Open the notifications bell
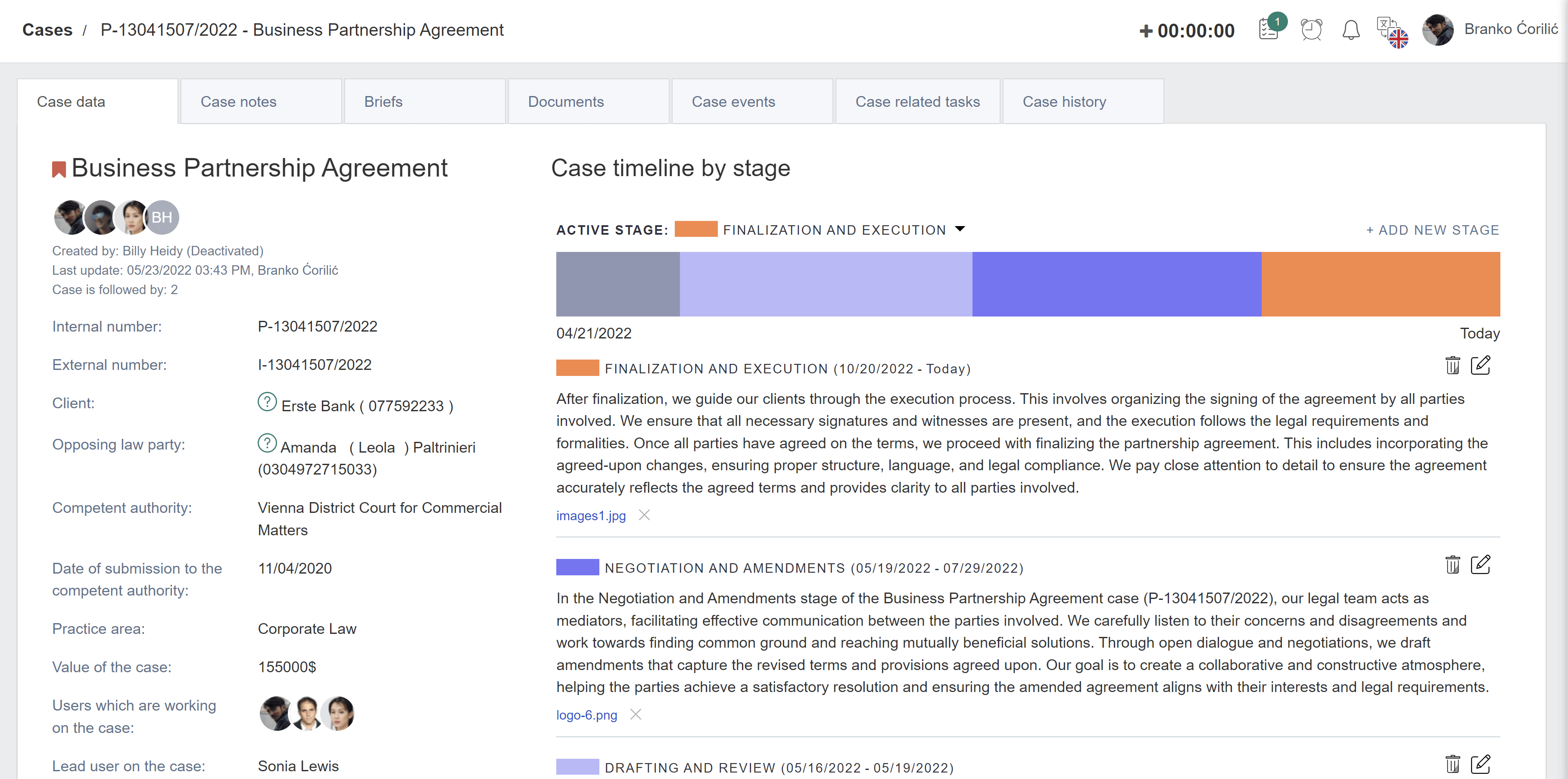1568x779 pixels. click(1351, 29)
